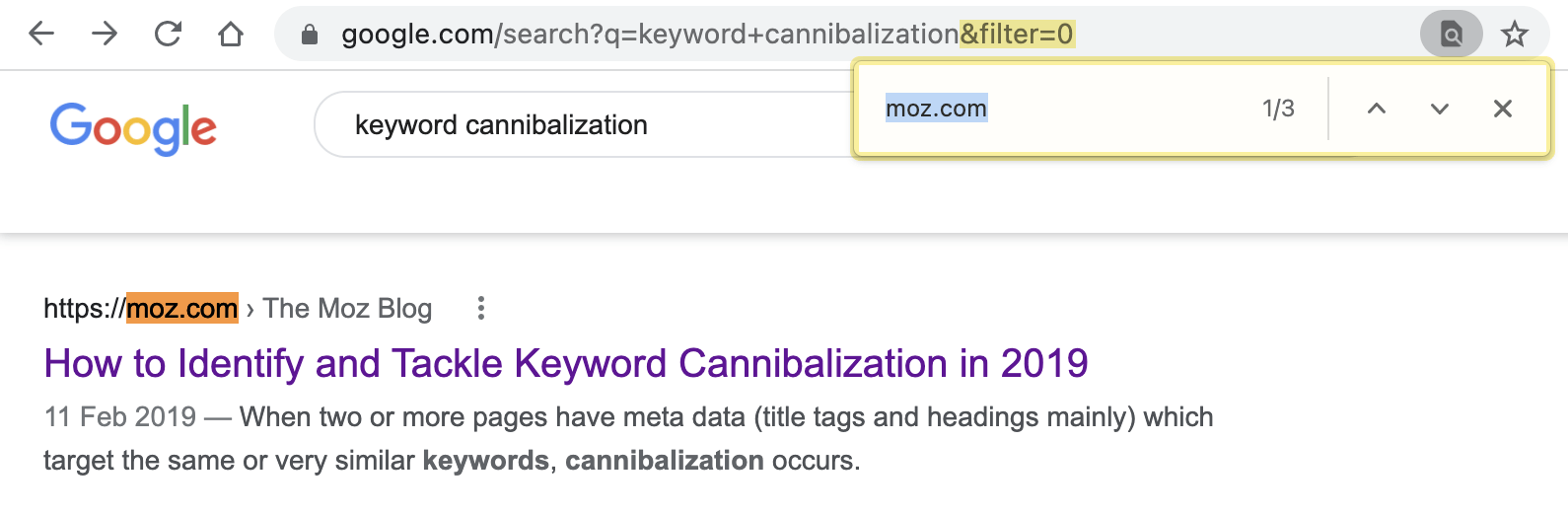
Task: Jump to previous find match
Action: tap(1377, 109)
